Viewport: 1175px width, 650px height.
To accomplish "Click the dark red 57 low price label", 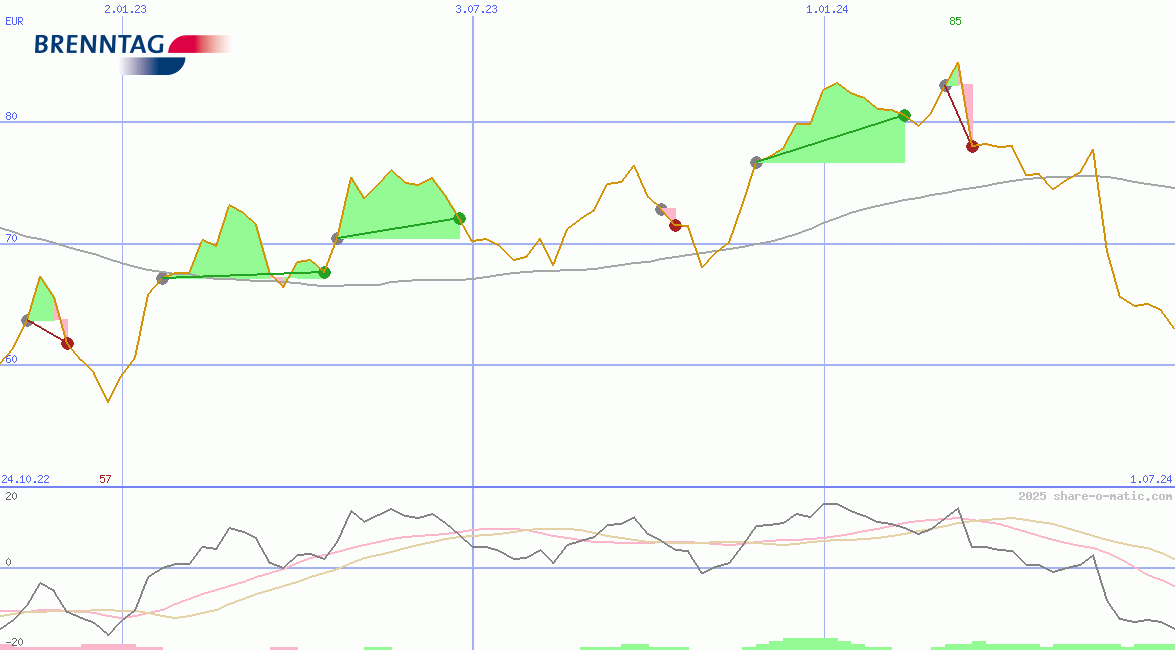I will [105, 480].
